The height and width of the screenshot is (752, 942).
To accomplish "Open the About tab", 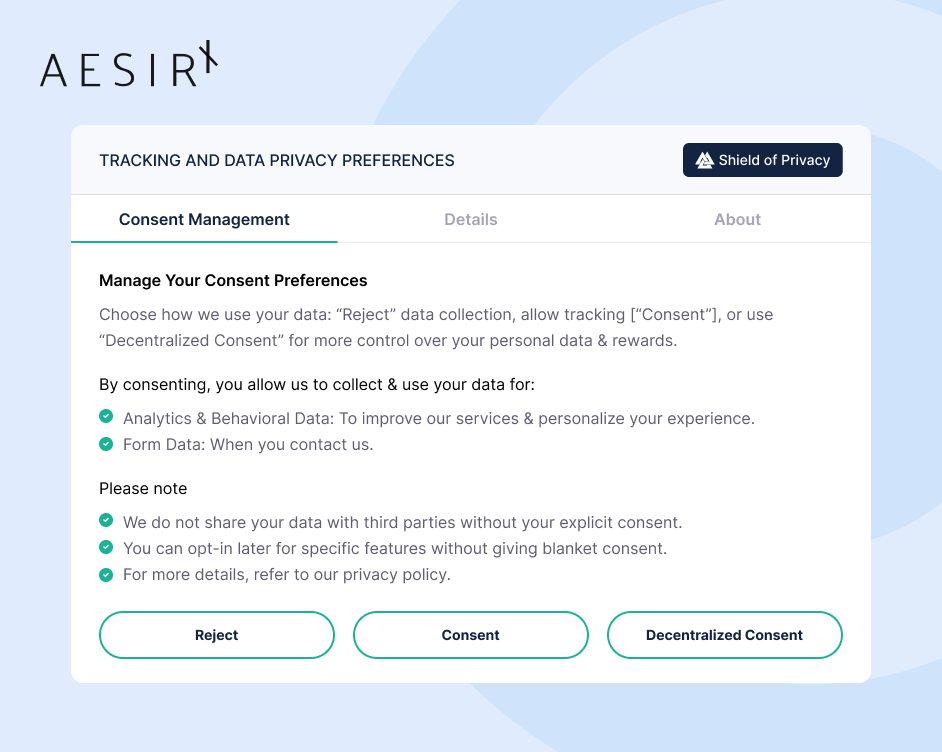I will [x=737, y=219].
